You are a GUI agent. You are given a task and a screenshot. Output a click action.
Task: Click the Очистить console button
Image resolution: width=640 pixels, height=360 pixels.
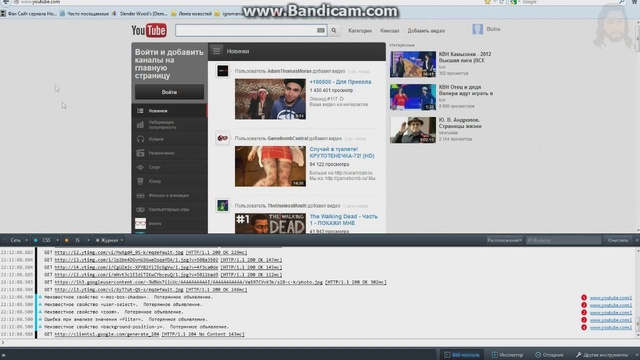[x=618, y=240]
